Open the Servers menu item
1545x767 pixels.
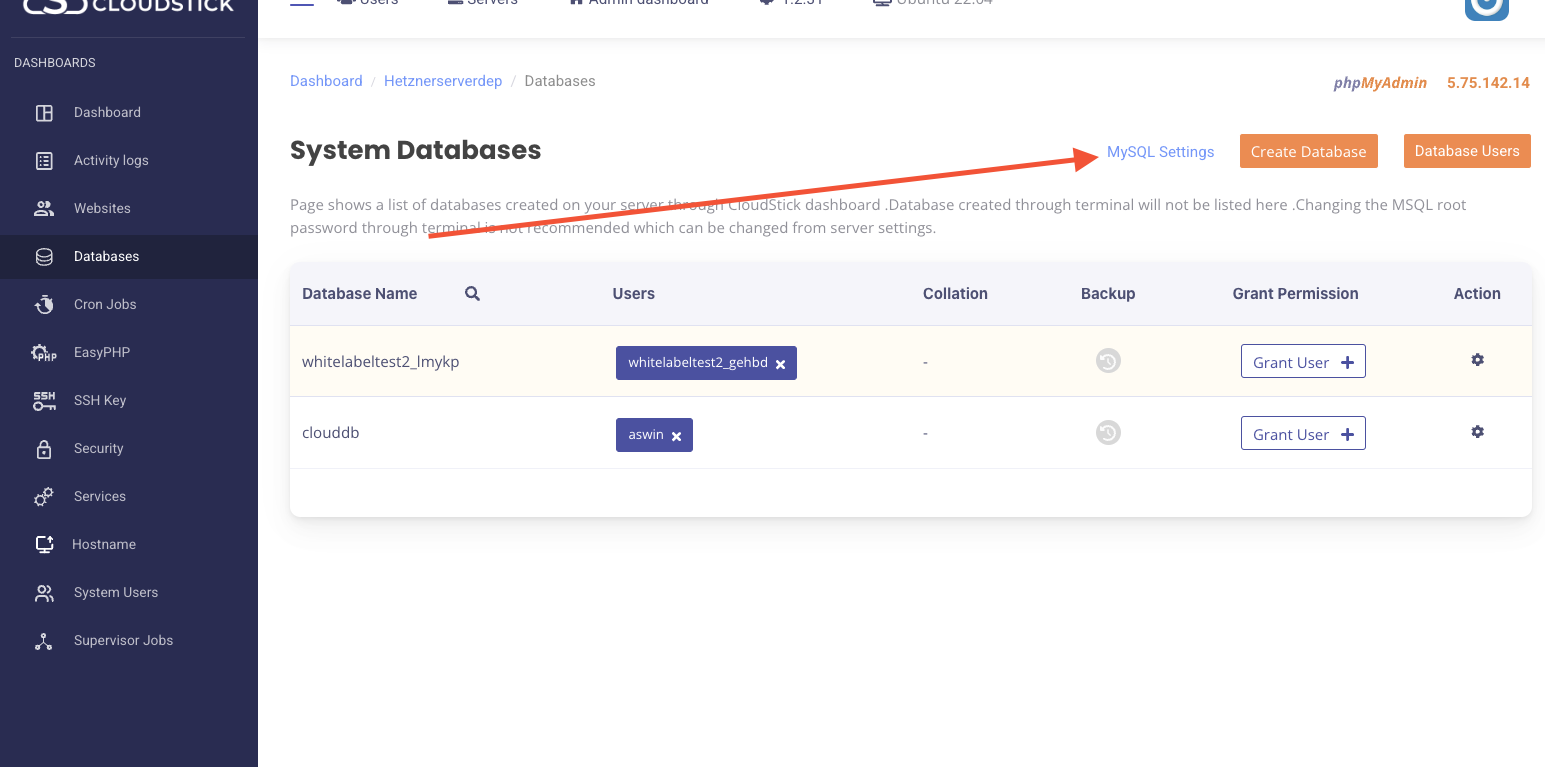coord(482,2)
